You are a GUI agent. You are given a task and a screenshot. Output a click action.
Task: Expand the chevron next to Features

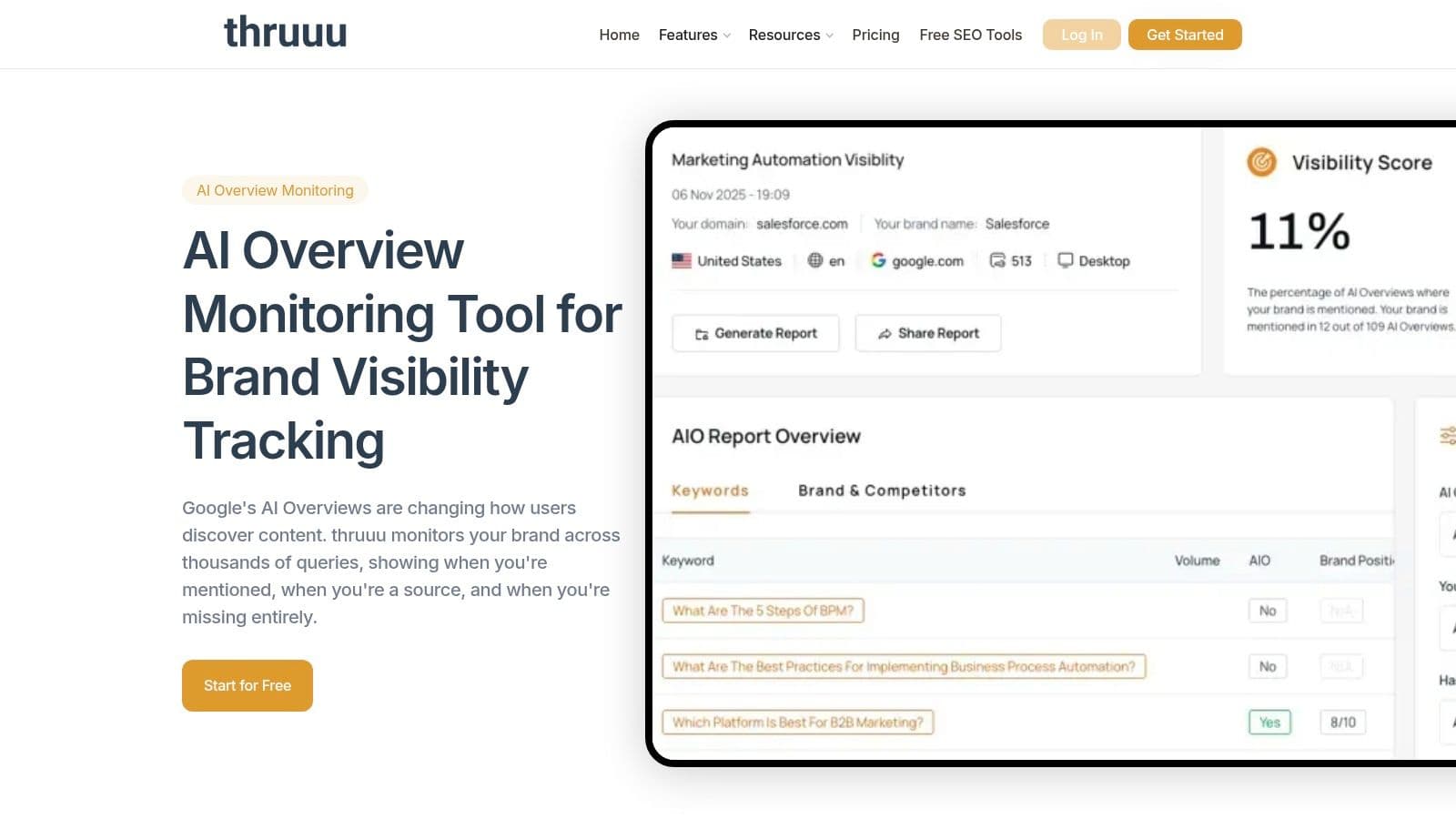coord(725,35)
